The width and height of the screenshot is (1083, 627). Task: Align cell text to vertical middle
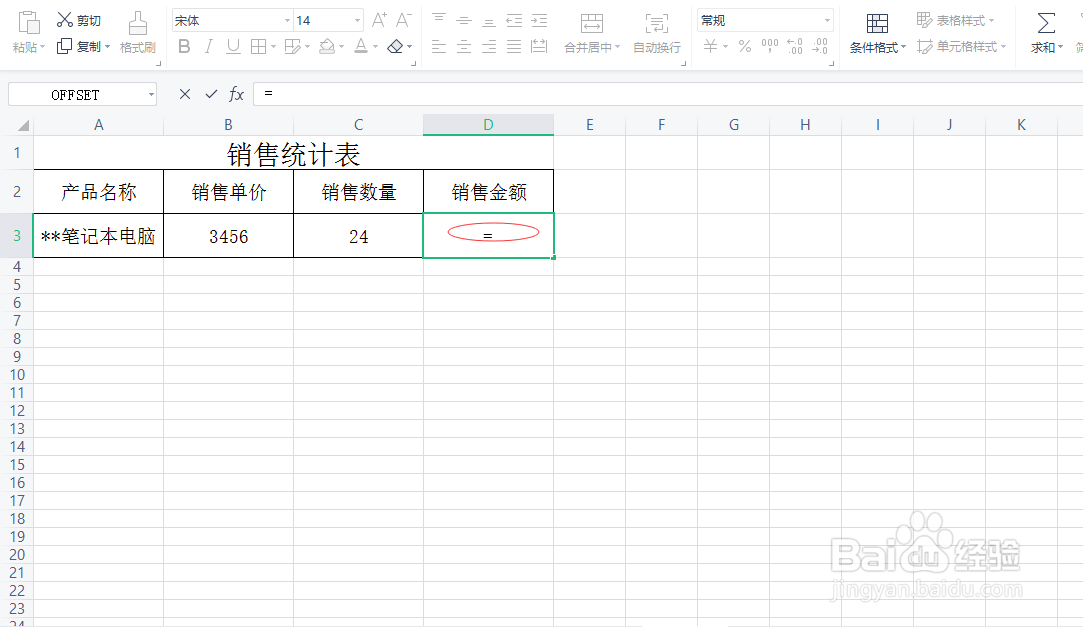click(463, 20)
